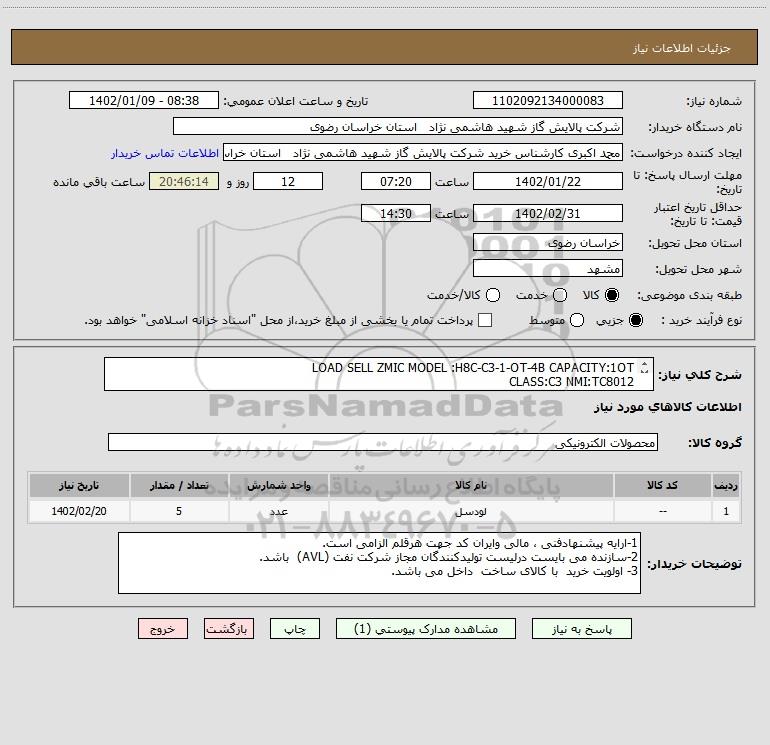
Task: Click the توضیحات خریدار notes box
Action: coord(380,563)
